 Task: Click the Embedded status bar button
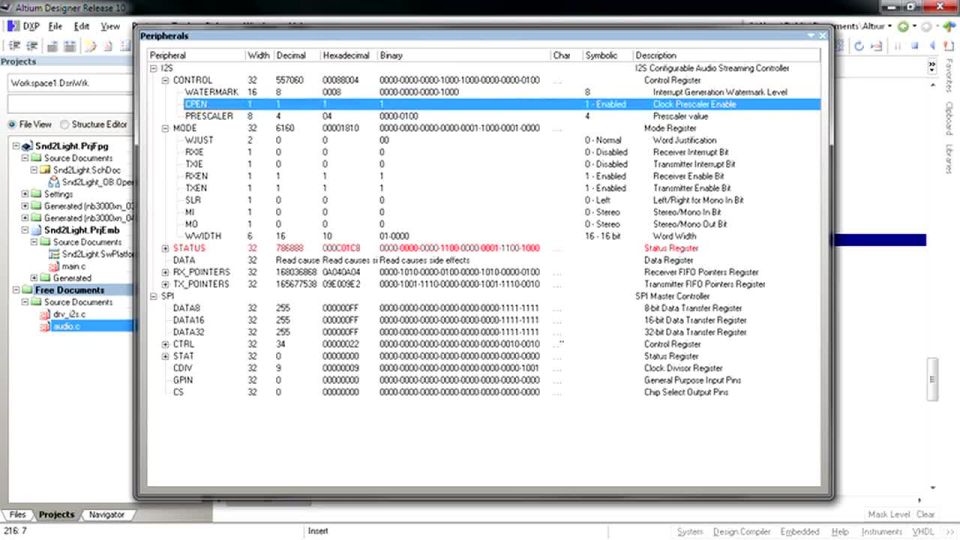click(800, 531)
